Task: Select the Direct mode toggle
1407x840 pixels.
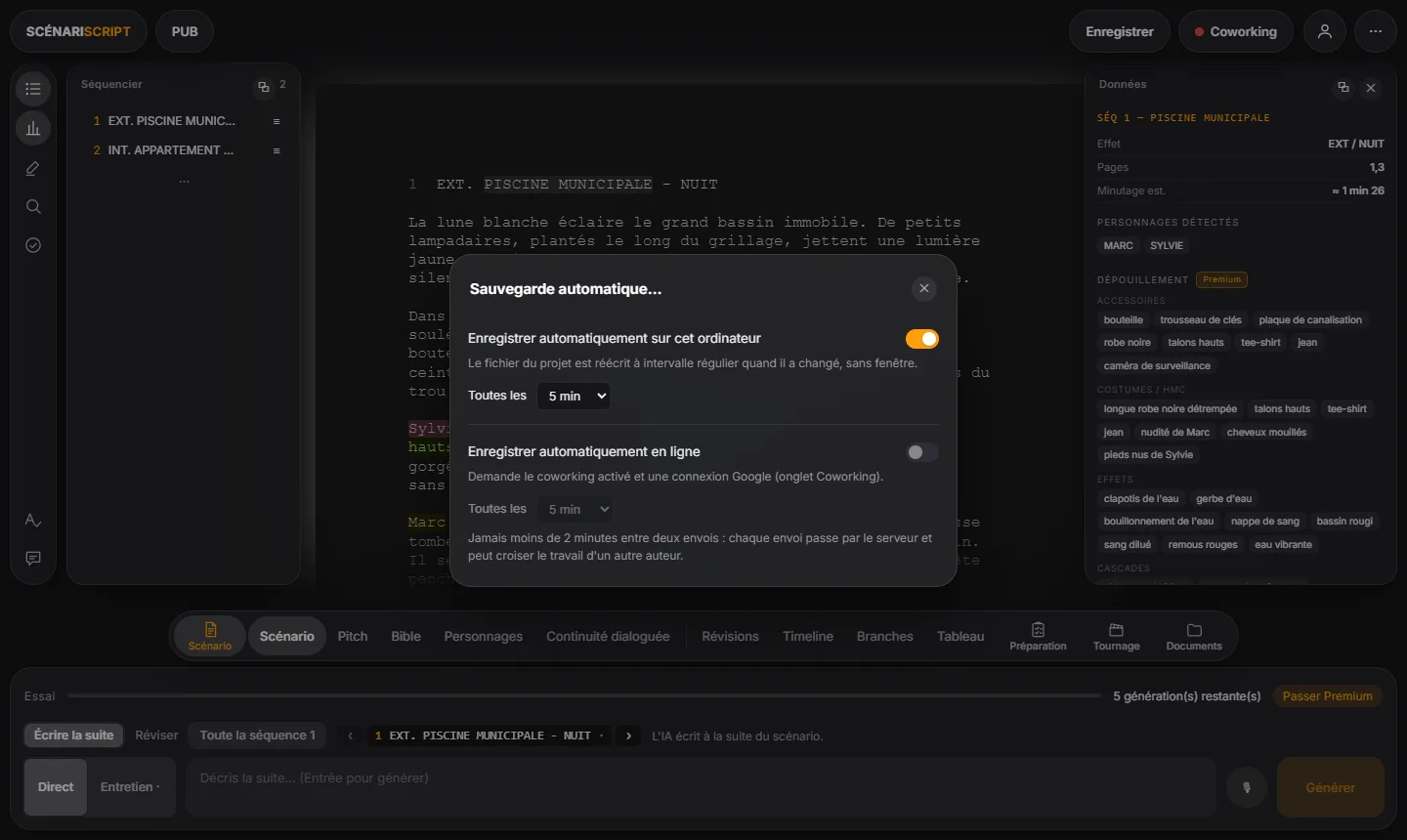Action: [56, 787]
